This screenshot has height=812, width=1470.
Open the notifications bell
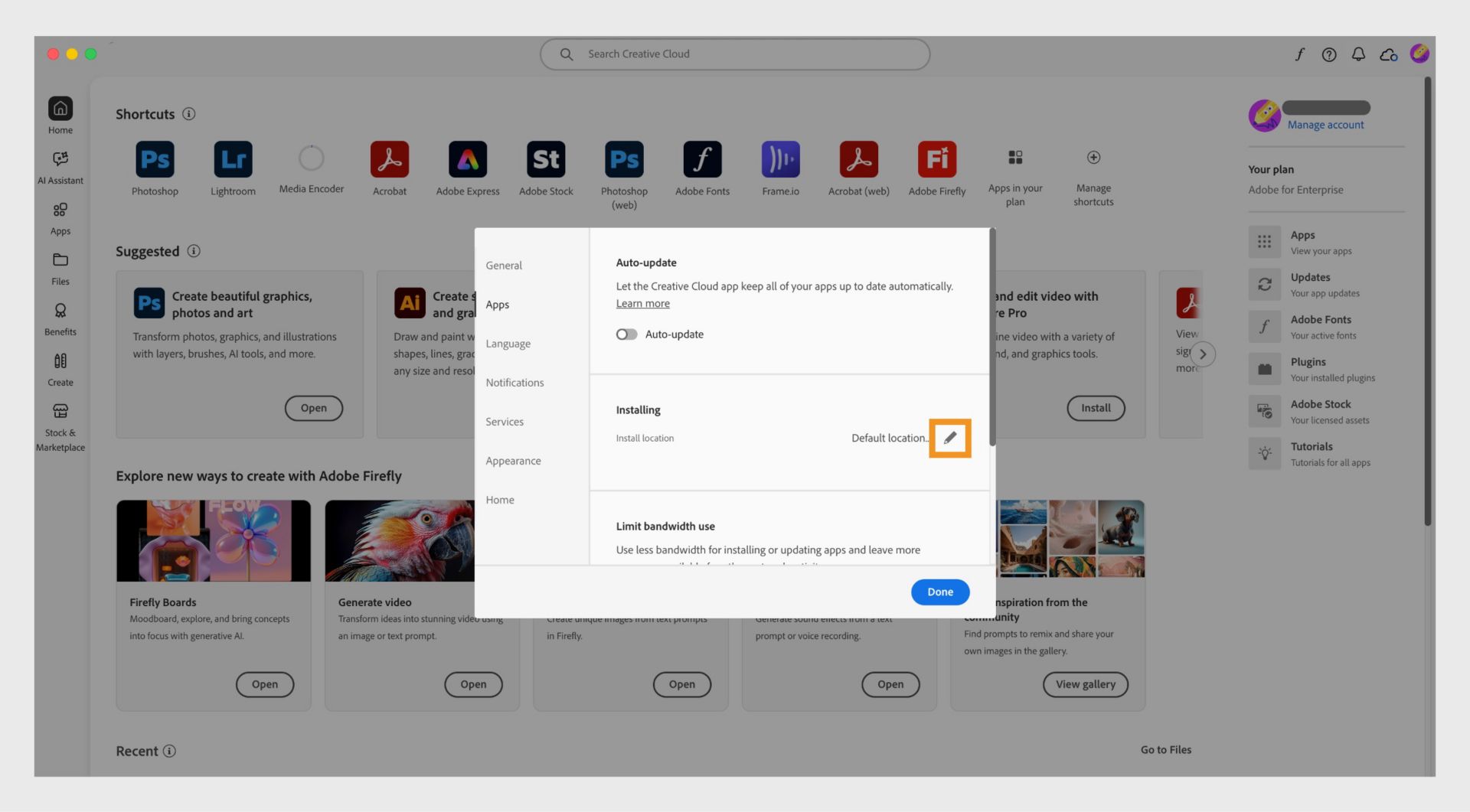coord(1358,54)
